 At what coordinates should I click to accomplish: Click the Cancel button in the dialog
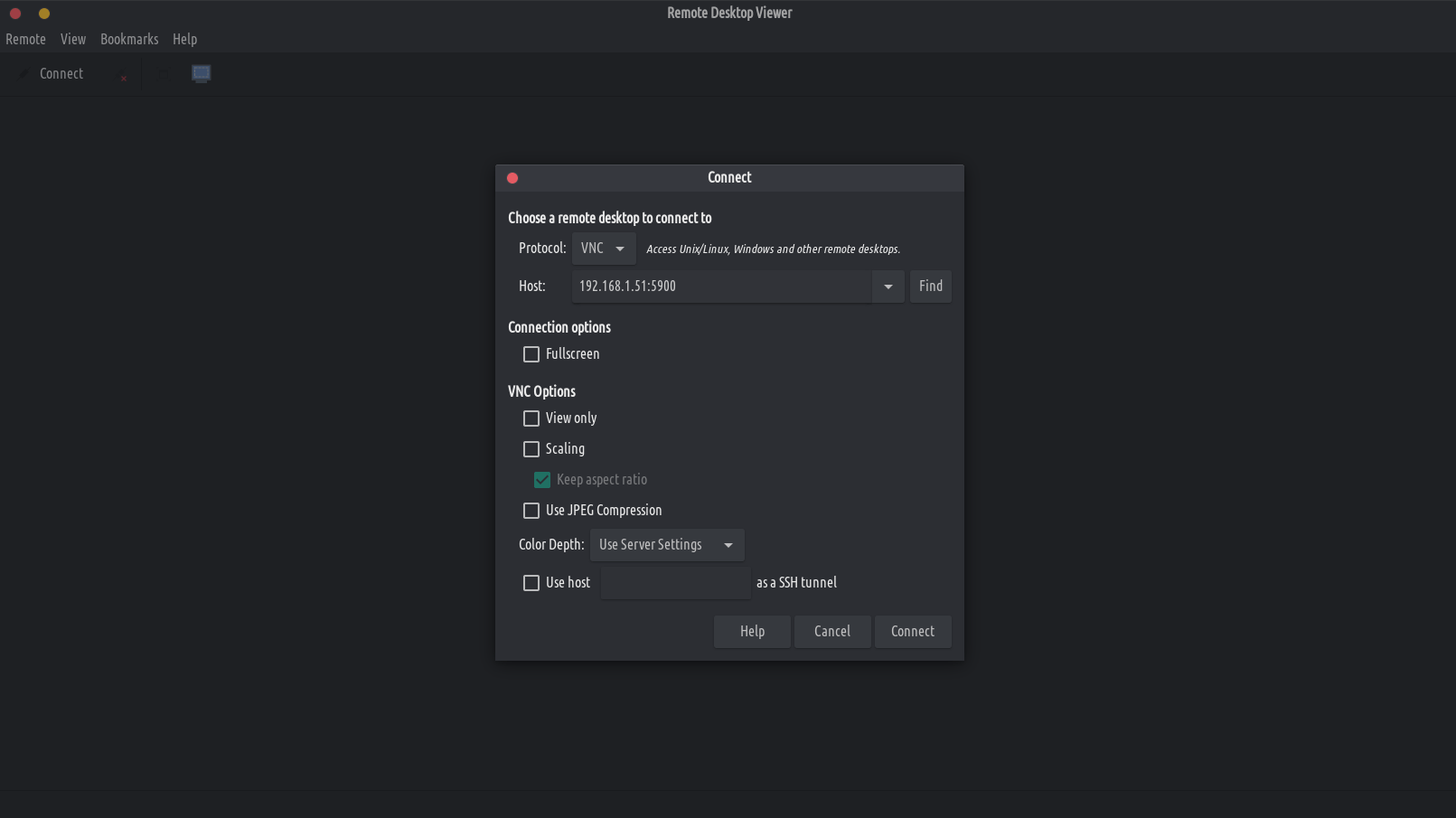831,632
